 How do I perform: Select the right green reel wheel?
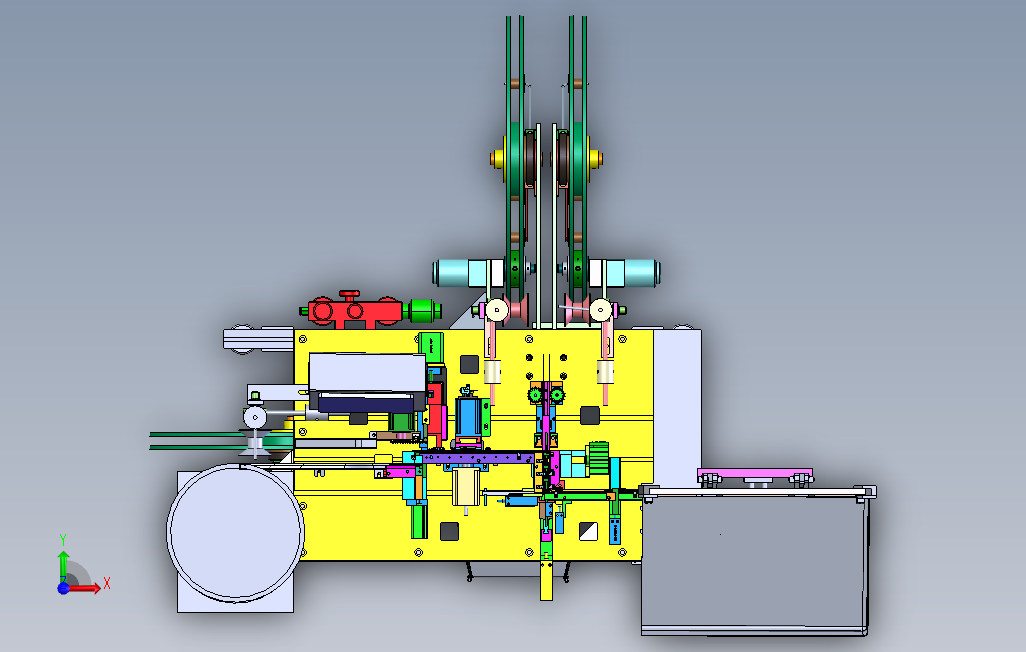tap(577, 160)
